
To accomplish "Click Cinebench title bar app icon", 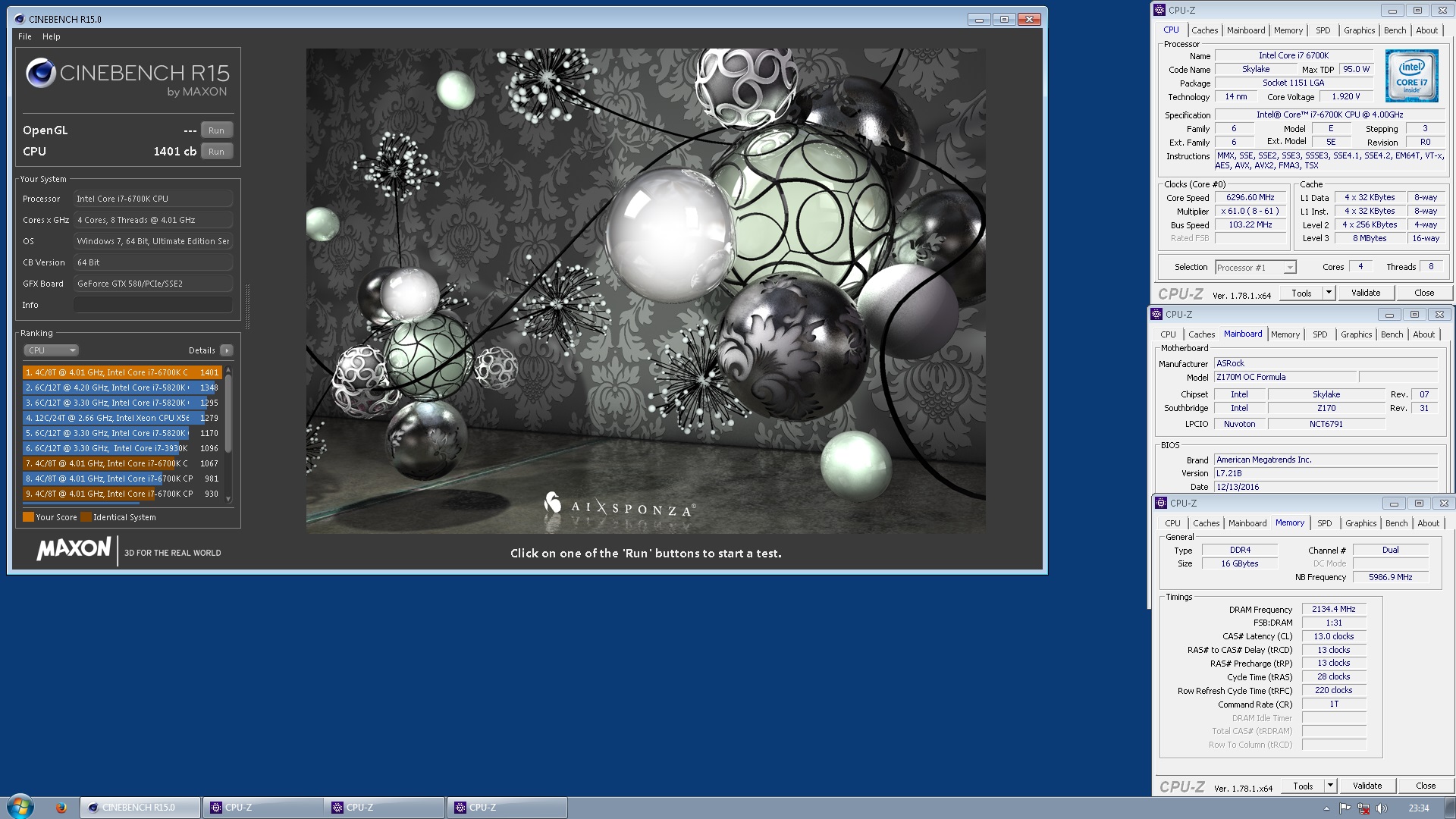I will [19, 19].
